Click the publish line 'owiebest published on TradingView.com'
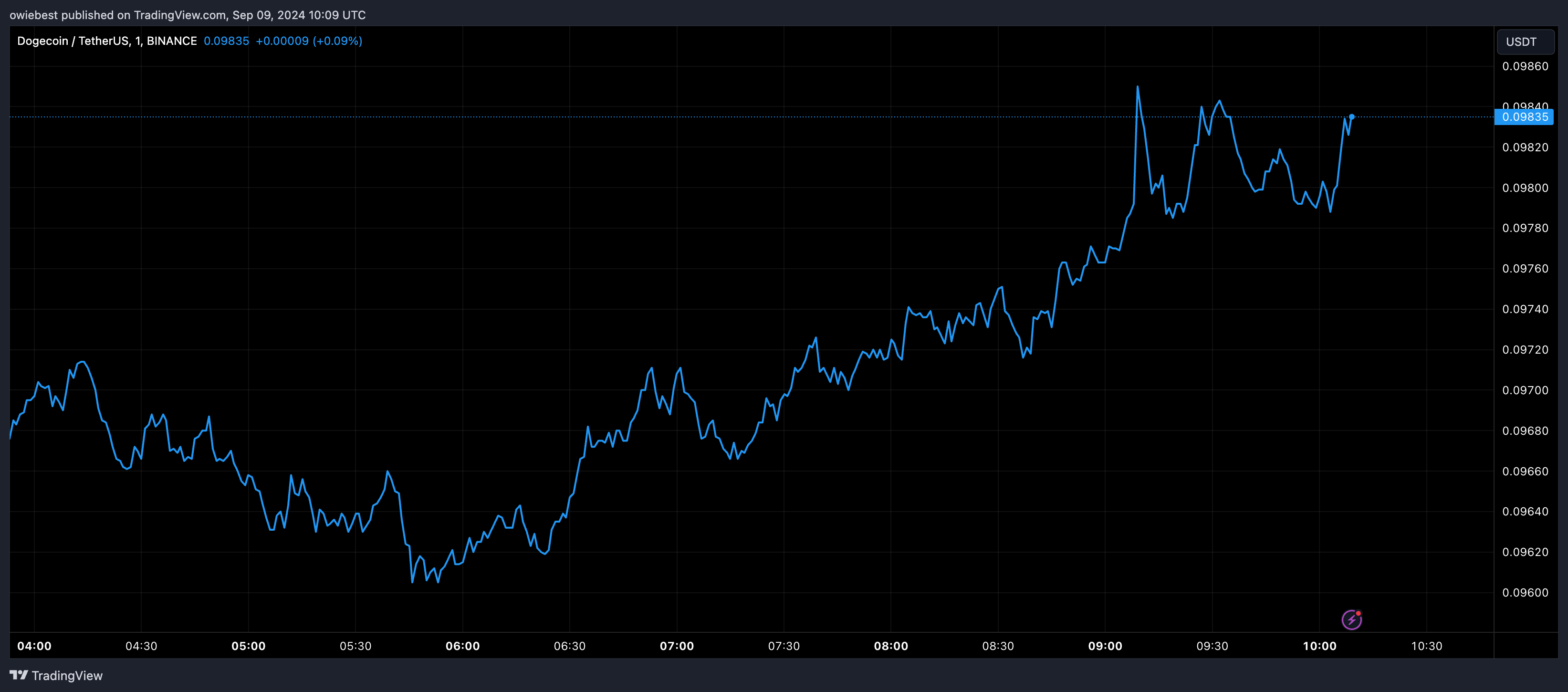 118,15
